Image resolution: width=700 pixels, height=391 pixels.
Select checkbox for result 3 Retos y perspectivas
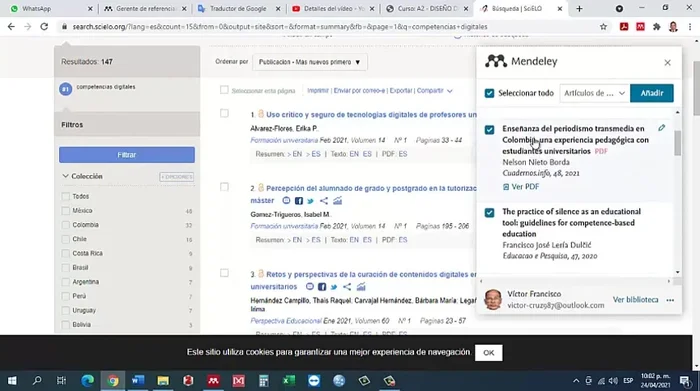[x=224, y=273]
